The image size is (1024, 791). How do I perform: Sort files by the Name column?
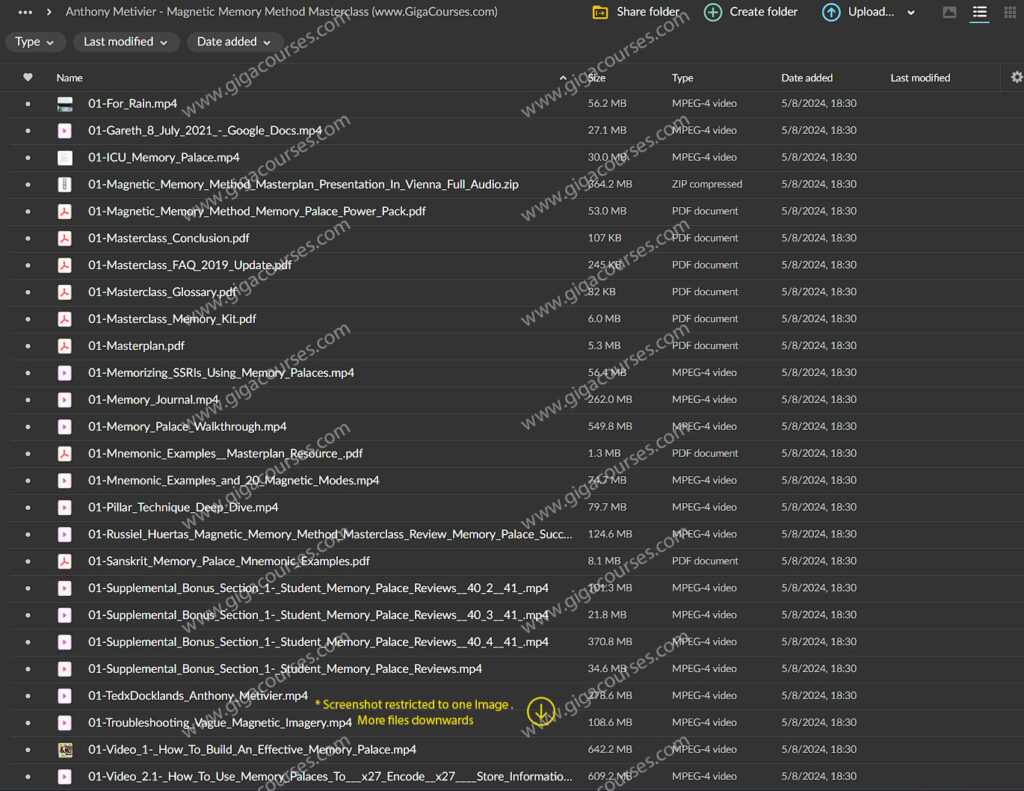point(69,78)
